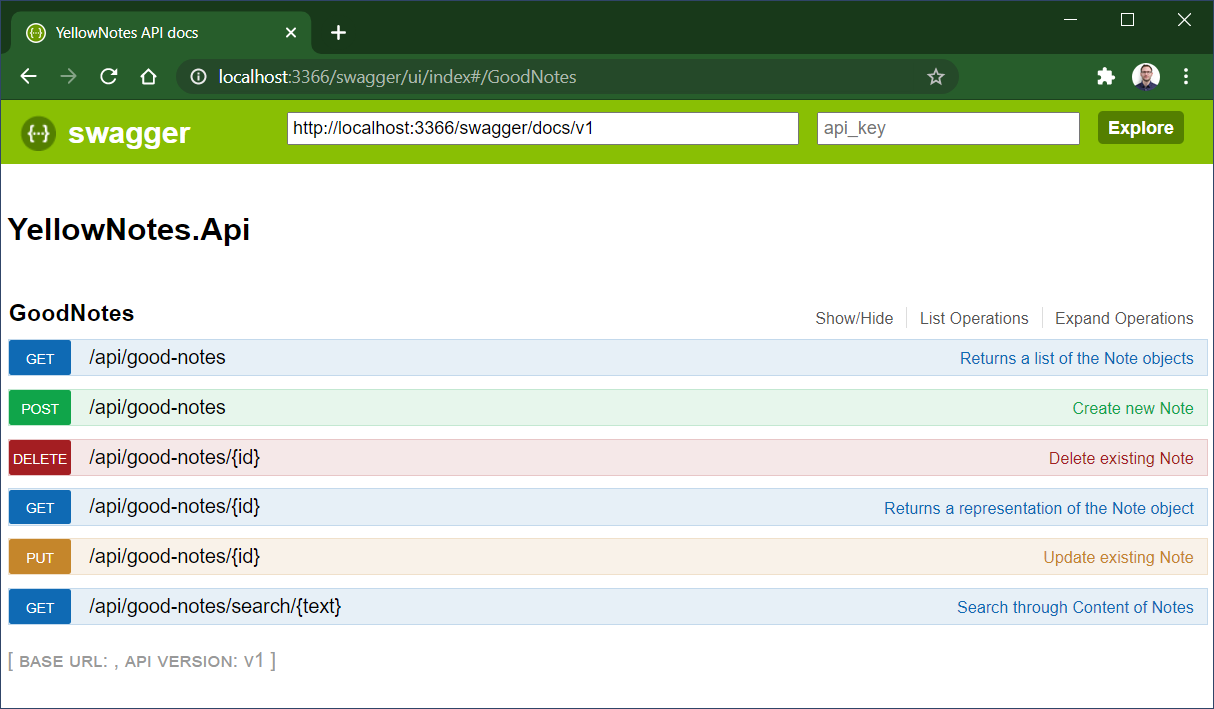Click the browser forward arrow
Viewport: 1214px width, 709px height.
click(x=68, y=77)
